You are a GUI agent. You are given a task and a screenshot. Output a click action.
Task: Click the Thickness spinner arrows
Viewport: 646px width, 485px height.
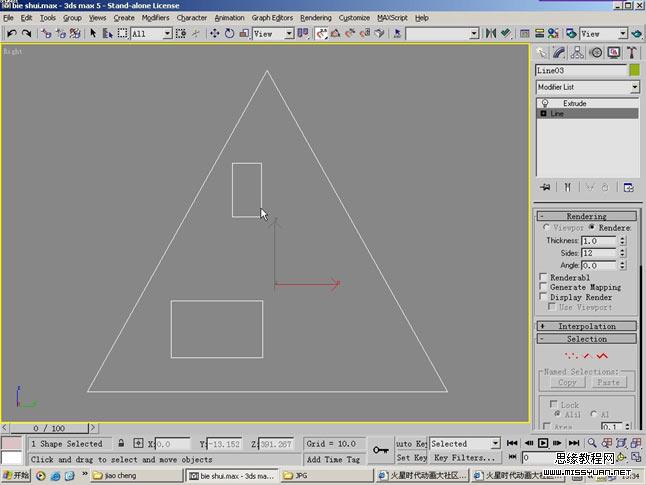[623, 241]
